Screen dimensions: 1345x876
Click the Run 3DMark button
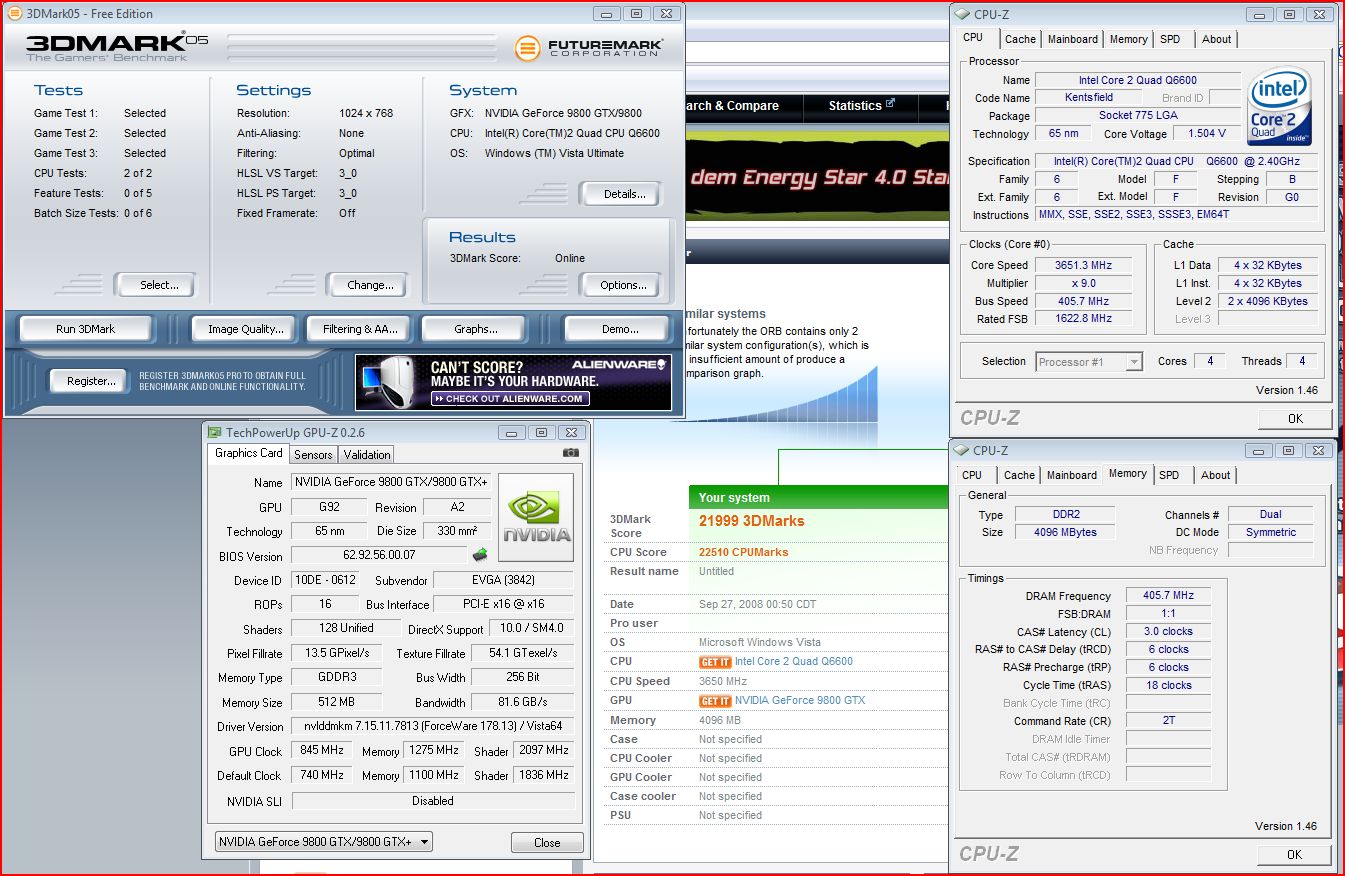click(x=86, y=329)
